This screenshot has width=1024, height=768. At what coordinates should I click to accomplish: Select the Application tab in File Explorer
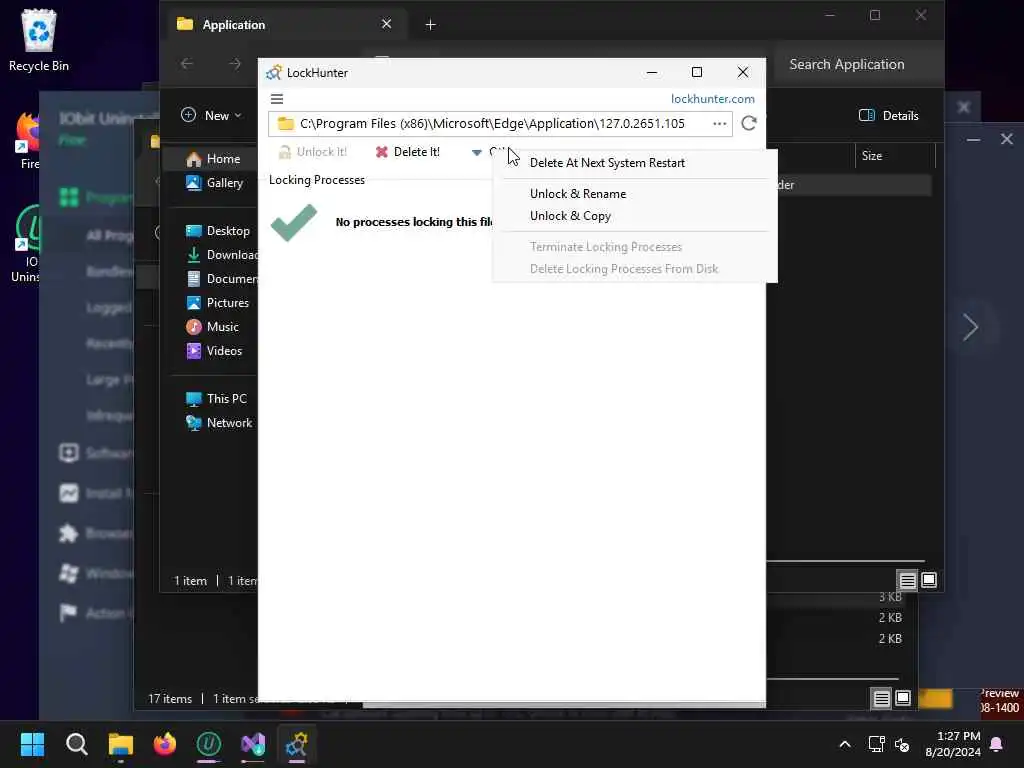284,25
